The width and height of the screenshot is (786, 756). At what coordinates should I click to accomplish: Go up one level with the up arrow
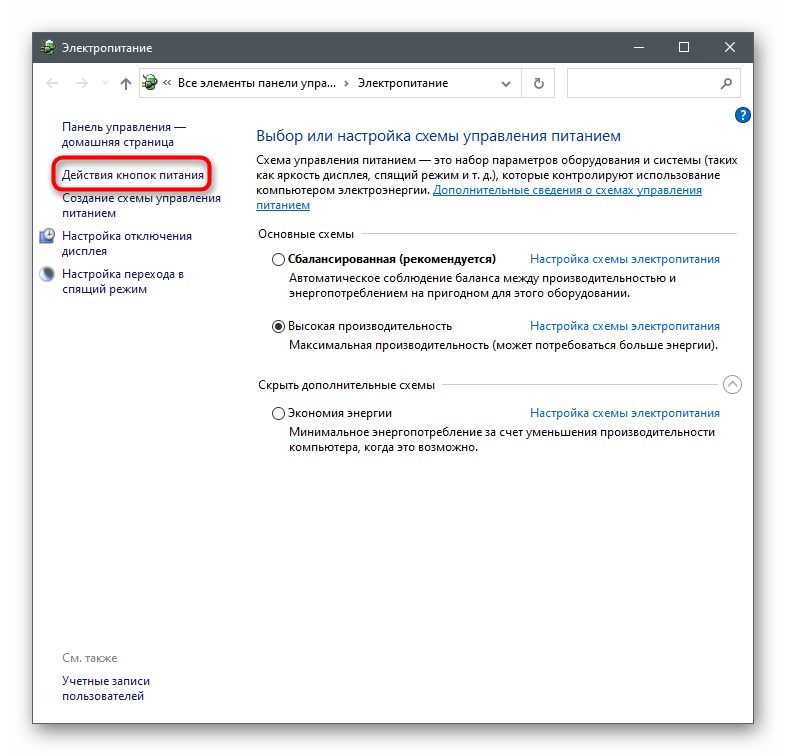coord(126,83)
